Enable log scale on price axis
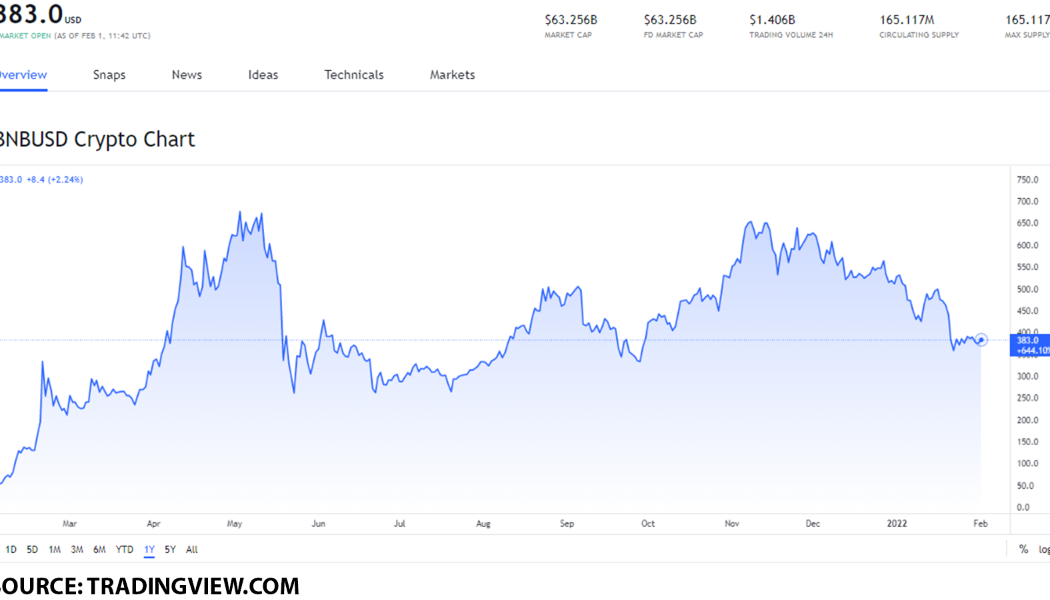 pyautogui.click(x=1043, y=549)
